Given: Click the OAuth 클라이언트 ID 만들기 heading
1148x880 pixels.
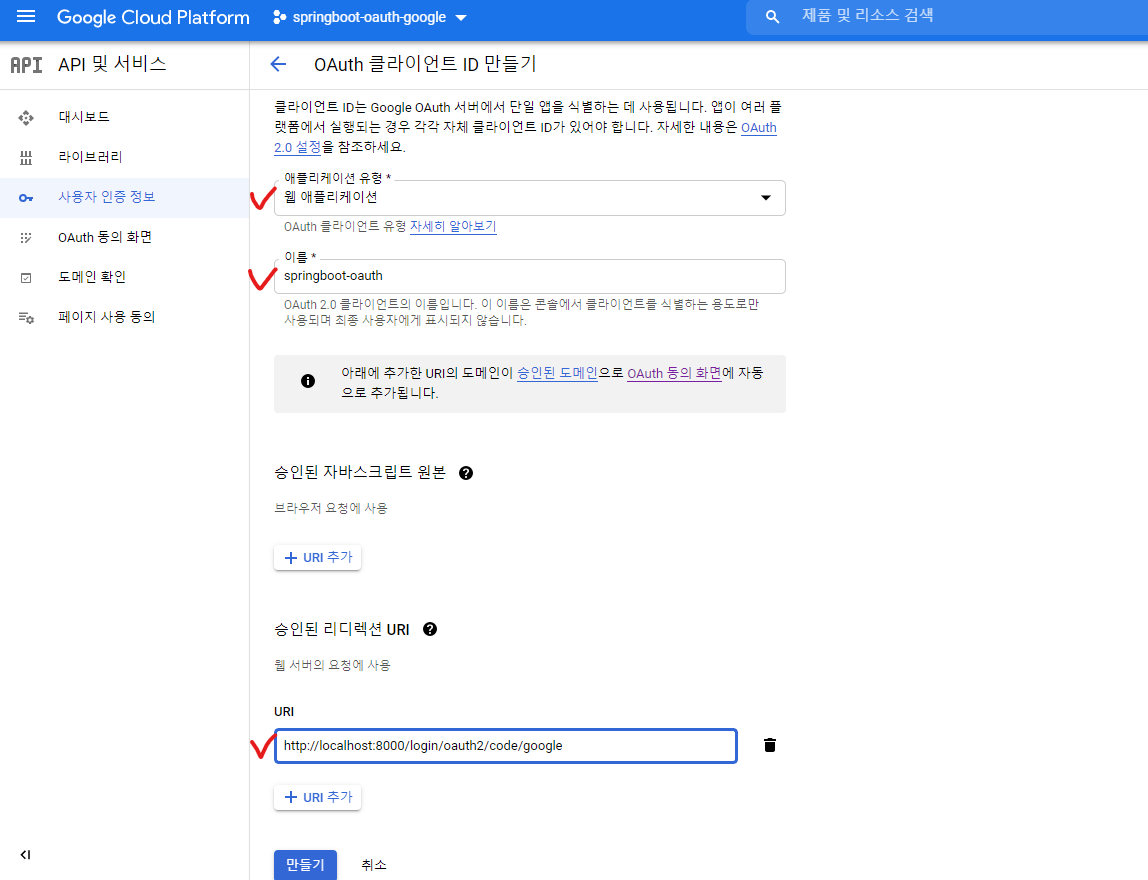Looking at the screenshot, I should tap(425, 64).
